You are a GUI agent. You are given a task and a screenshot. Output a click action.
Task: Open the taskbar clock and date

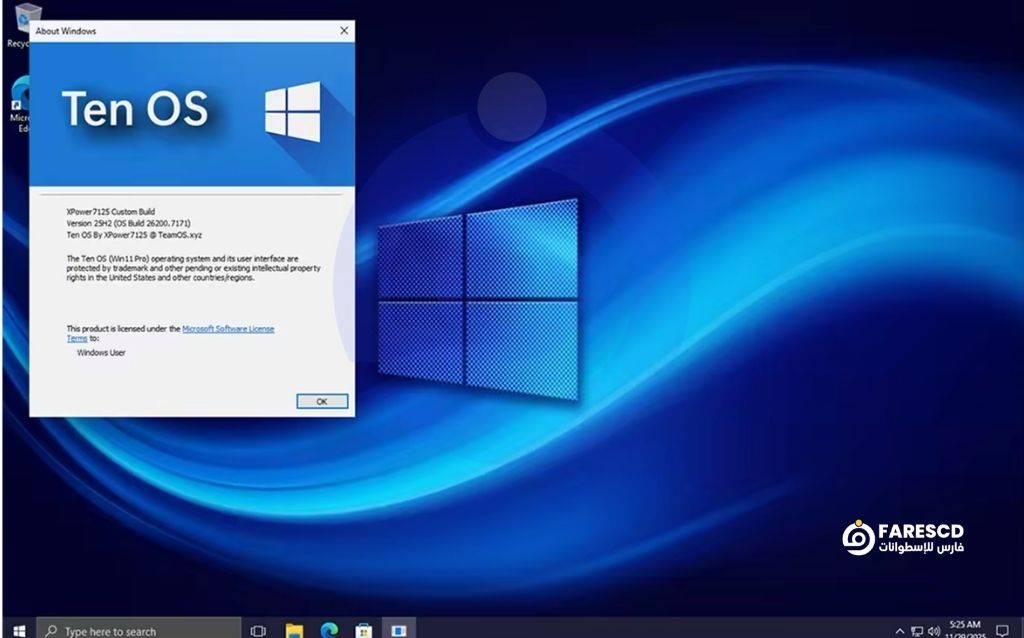pos(964,629)
